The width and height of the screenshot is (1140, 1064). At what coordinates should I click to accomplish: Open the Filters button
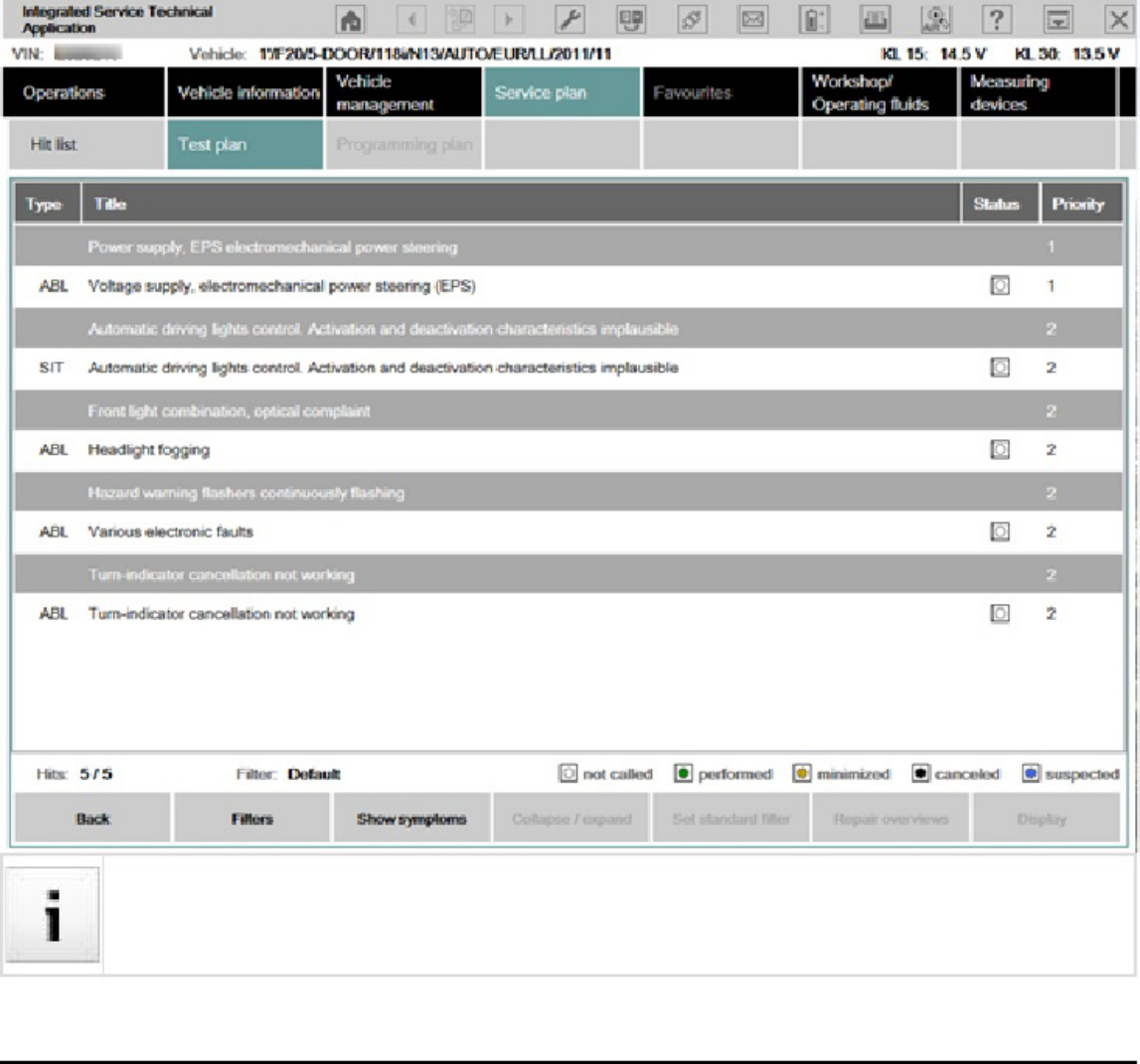tap(252, 819)
